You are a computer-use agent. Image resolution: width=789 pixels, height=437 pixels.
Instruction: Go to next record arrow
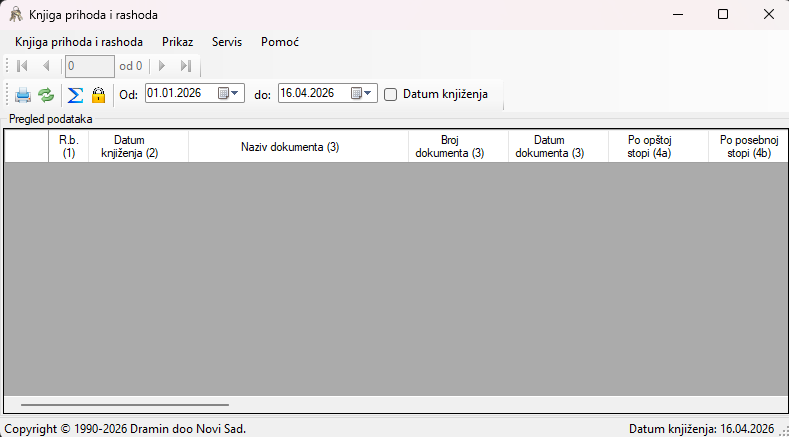tap(162, 66)
